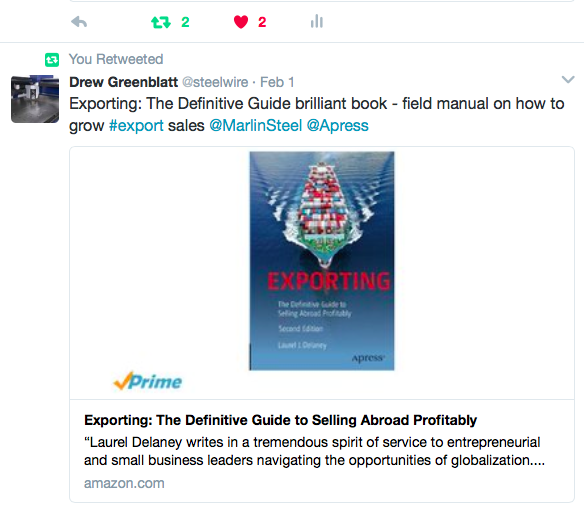Click the retweet count number 2
The width and height of the screenshot is (584, 513).
coord(185,22)
